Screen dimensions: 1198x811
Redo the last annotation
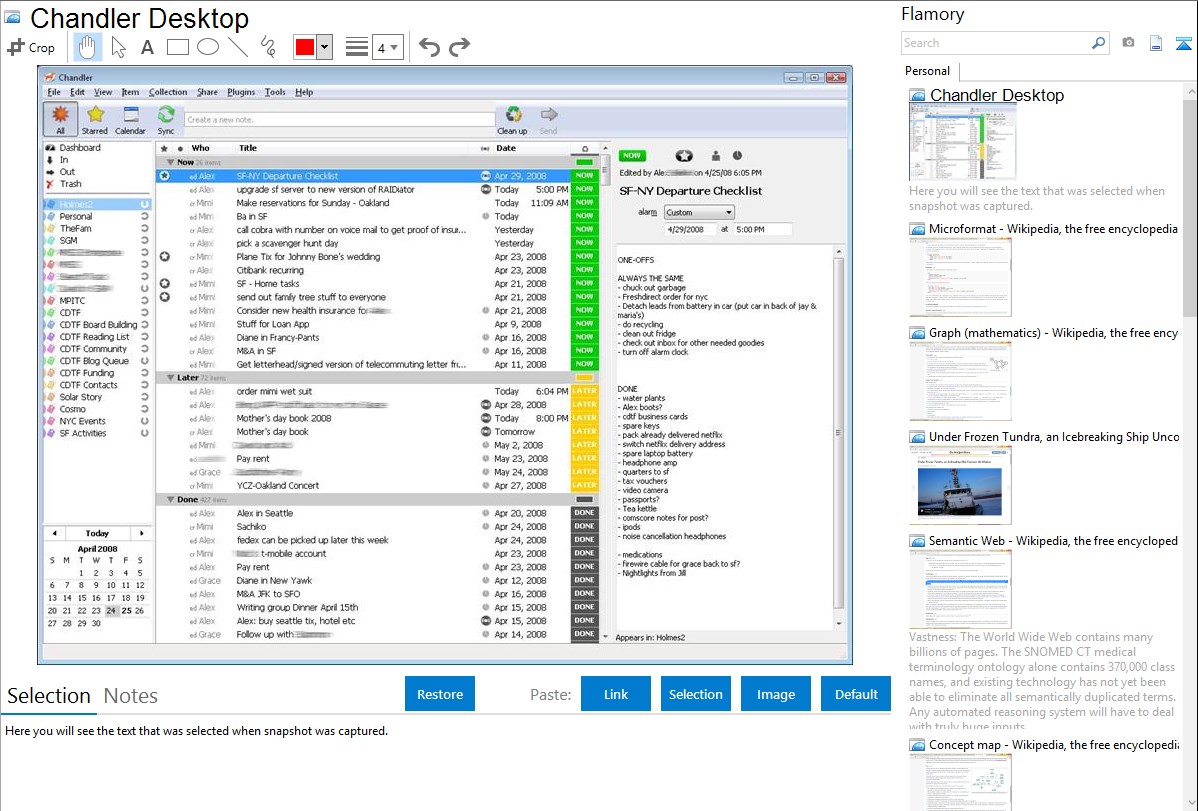pos(459,47)
